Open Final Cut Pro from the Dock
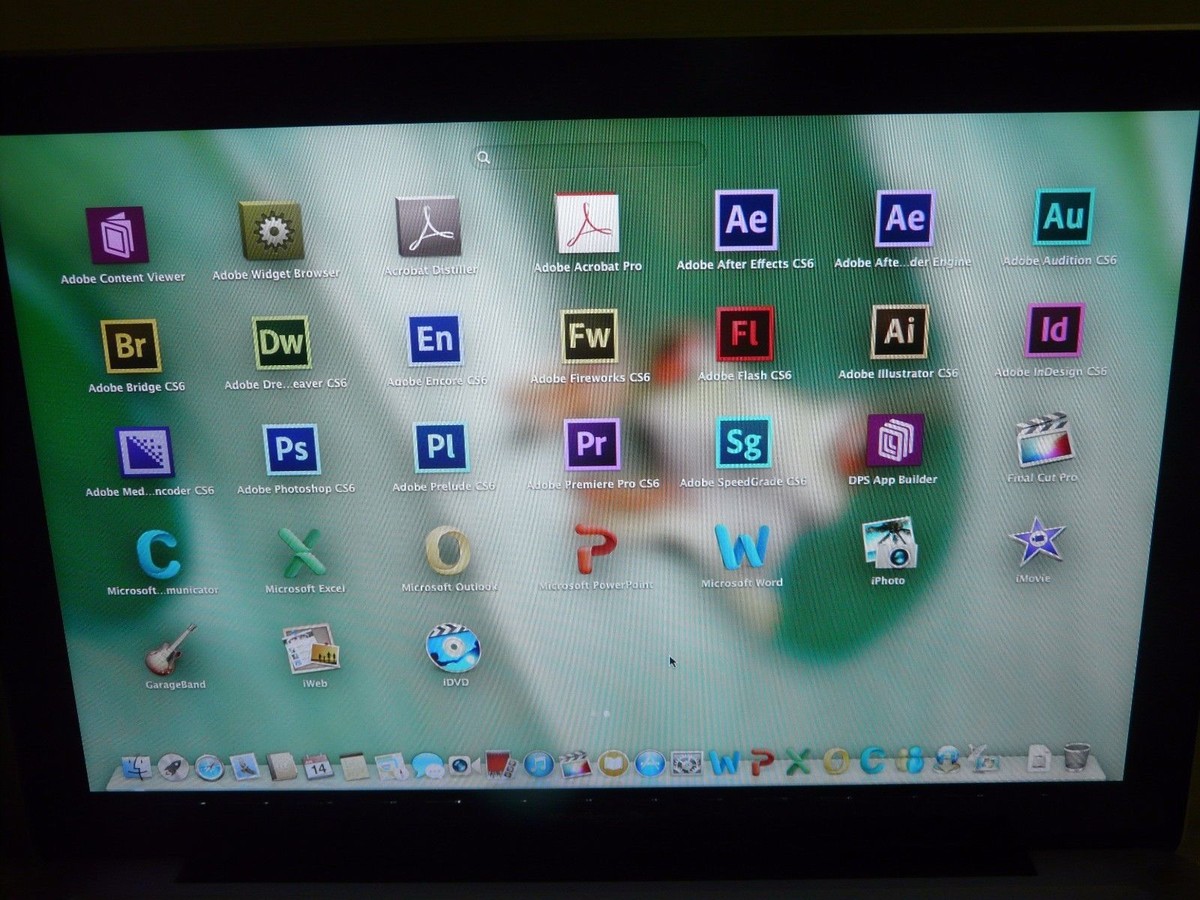This screenshot has width=1200, height=900. click(575, 765)
